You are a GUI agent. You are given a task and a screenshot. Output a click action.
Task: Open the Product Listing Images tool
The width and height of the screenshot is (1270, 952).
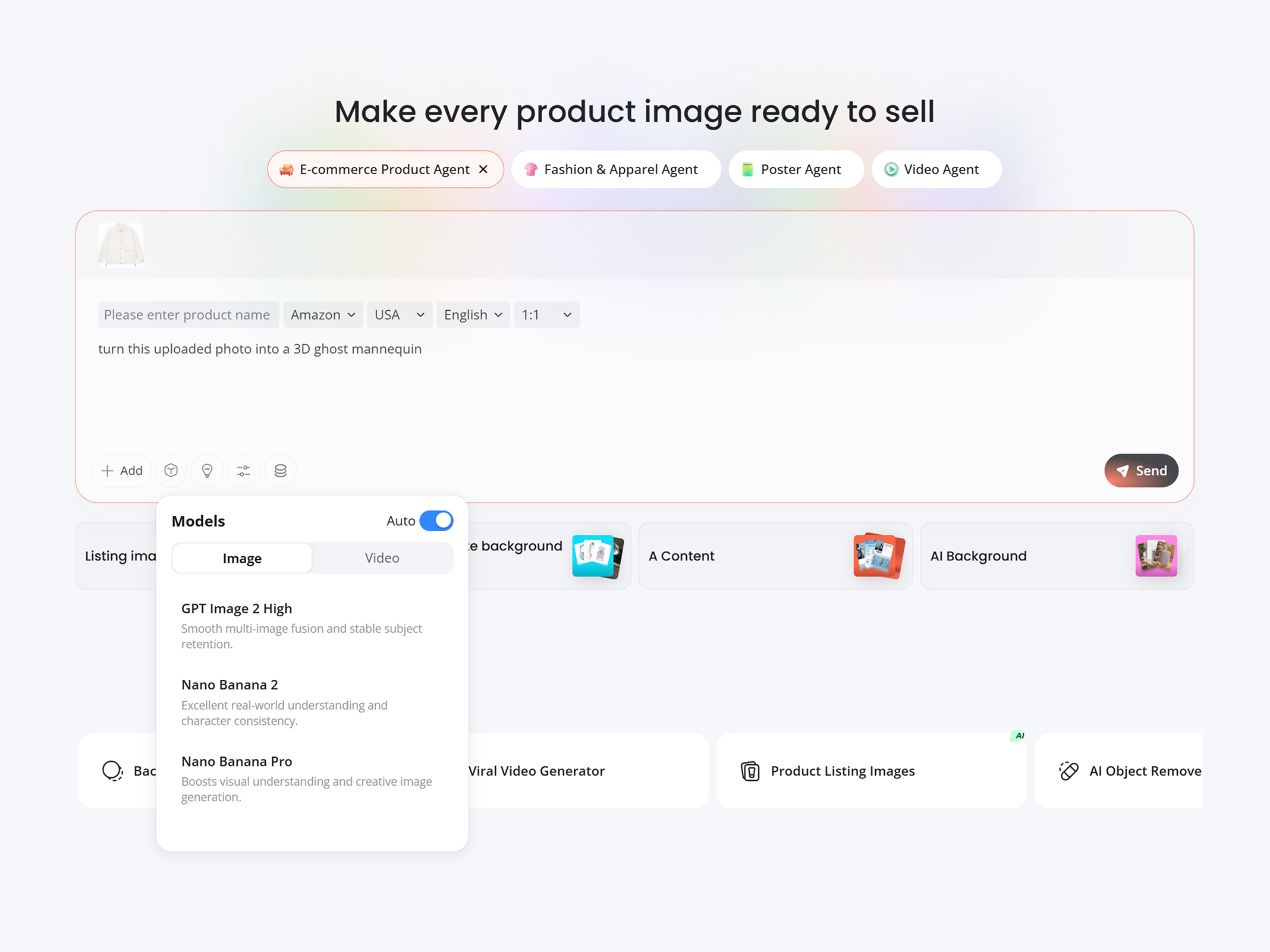point(871,771)
